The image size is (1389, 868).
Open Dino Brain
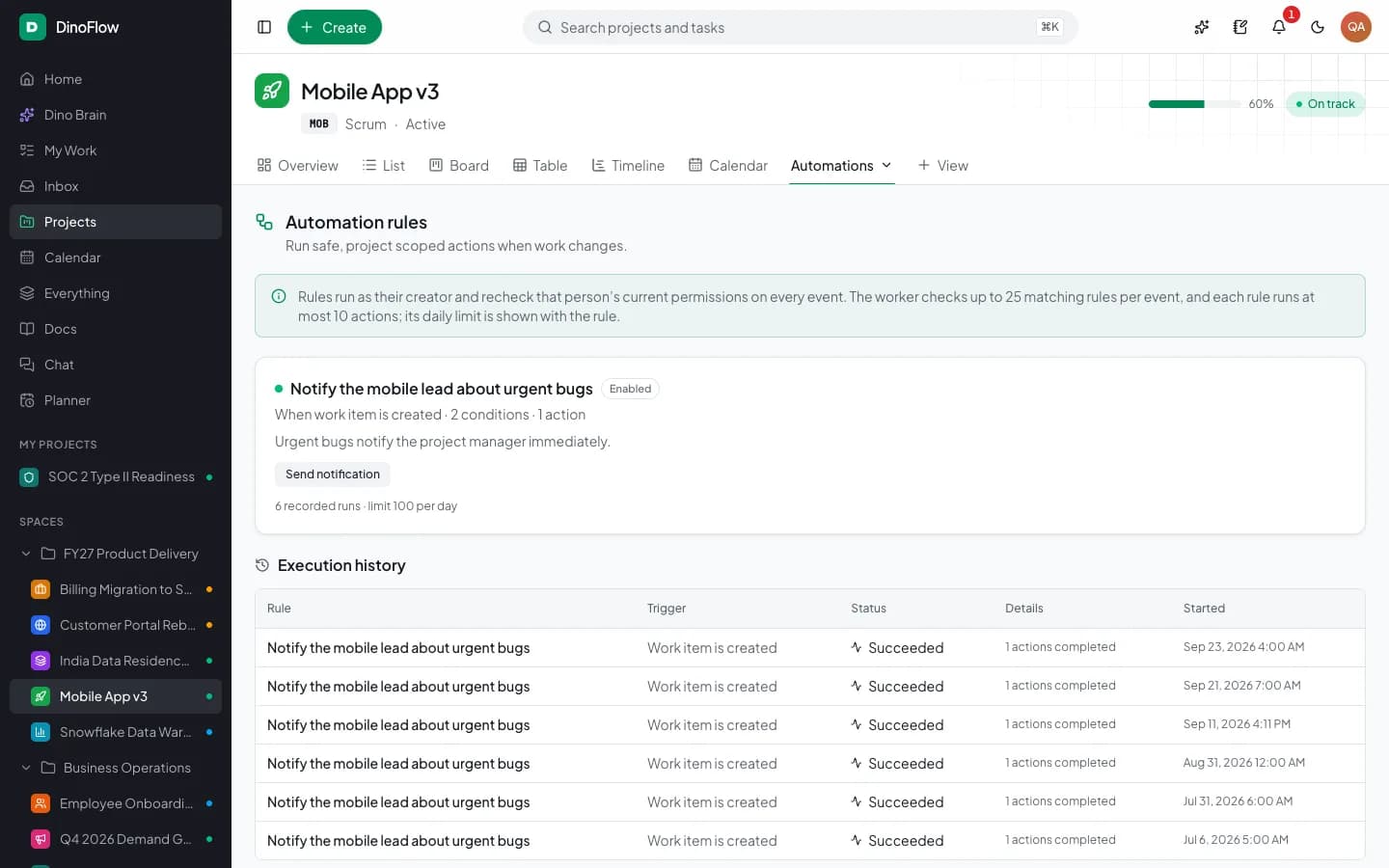click(116, 115)
